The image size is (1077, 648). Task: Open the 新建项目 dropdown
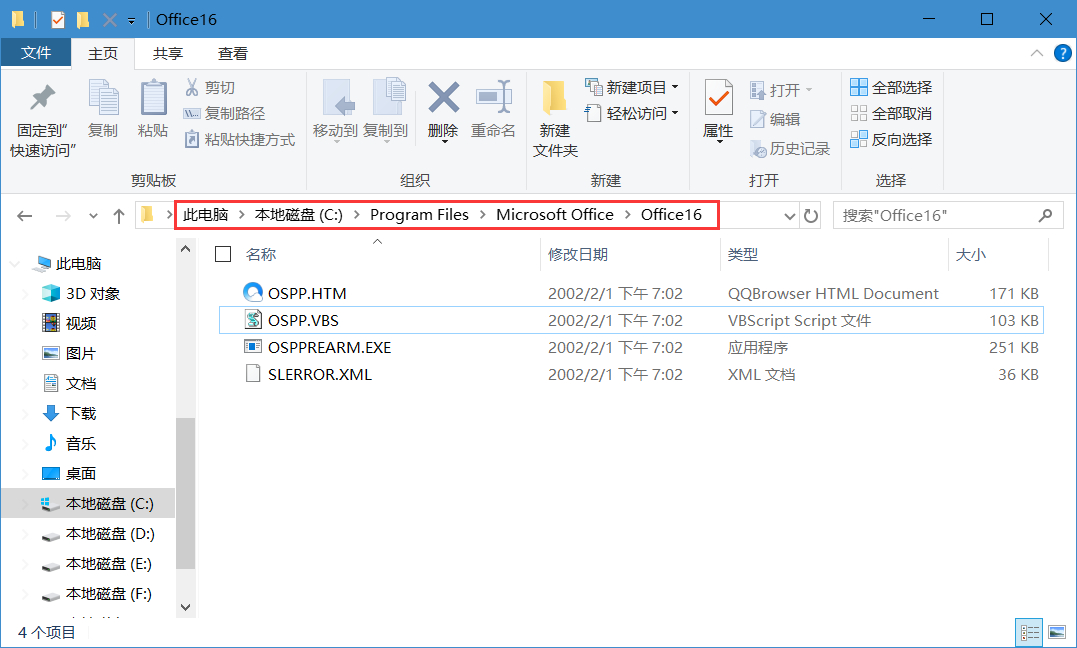pyautogui.click(x=632, y=86)
